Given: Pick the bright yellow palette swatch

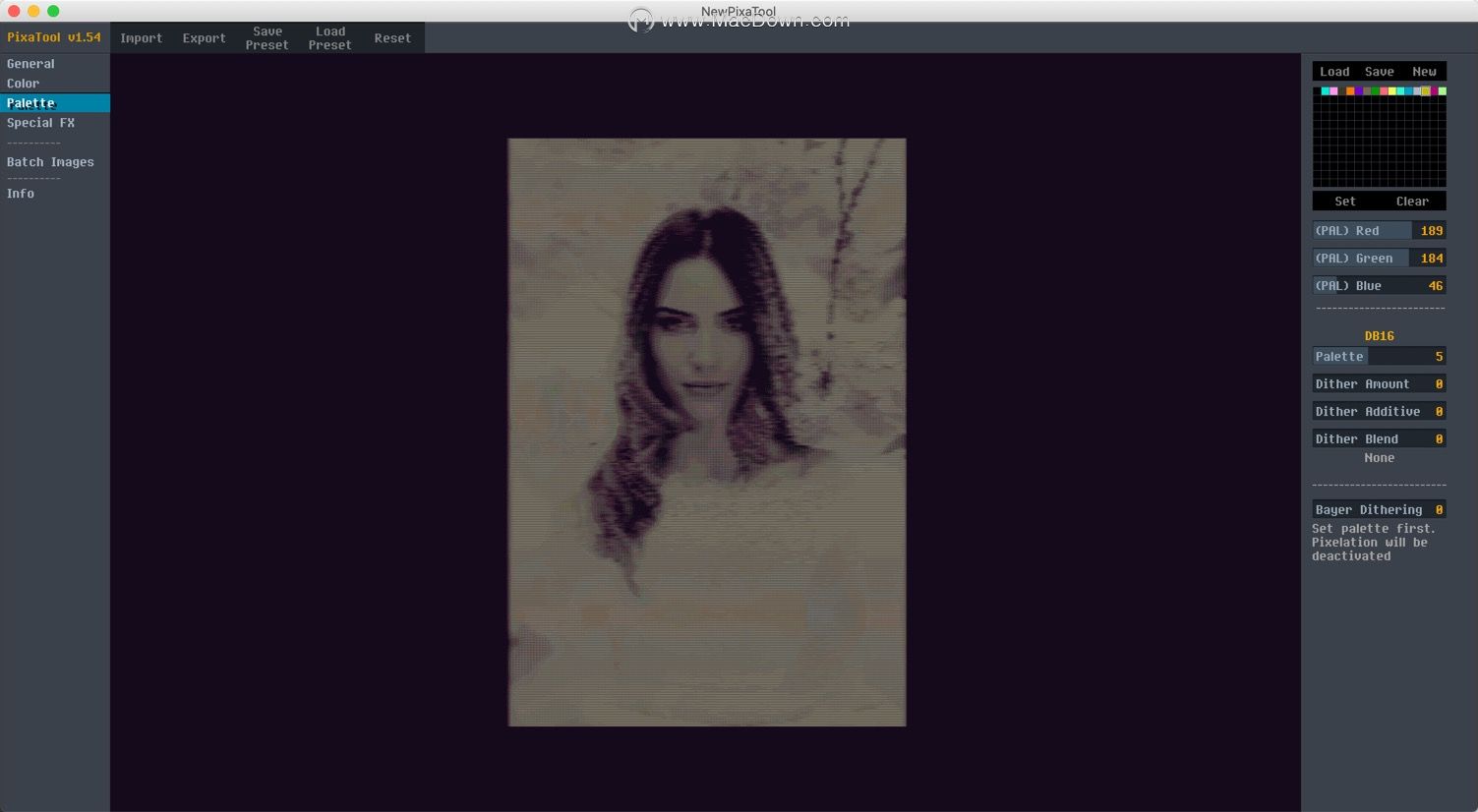Looking at the screenshot, I should pos(1392,91).
